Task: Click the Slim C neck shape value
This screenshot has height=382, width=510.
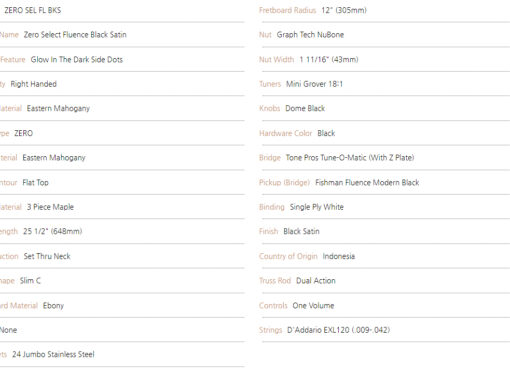Action: click(30, 281)
